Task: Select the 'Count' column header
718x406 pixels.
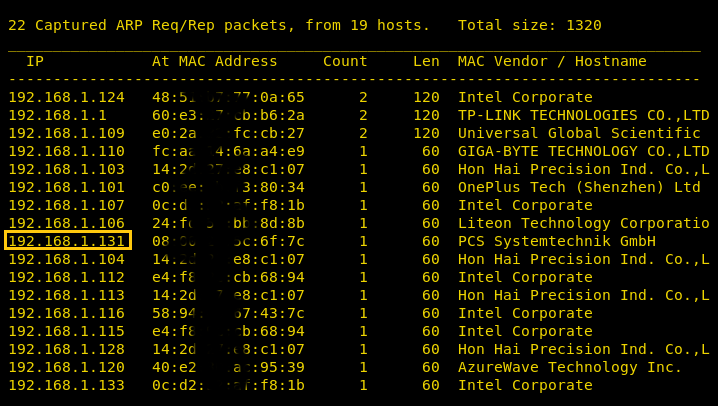Action: 345,61
